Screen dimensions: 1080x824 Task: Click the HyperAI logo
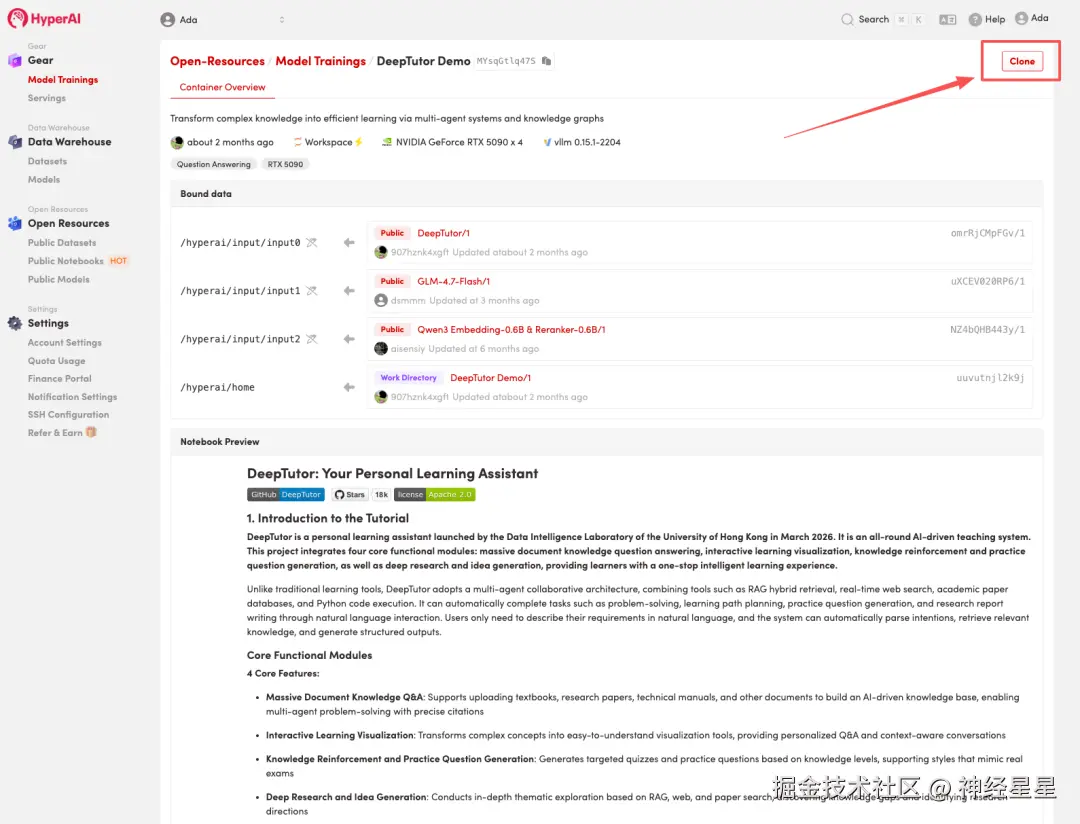(44, 19)
